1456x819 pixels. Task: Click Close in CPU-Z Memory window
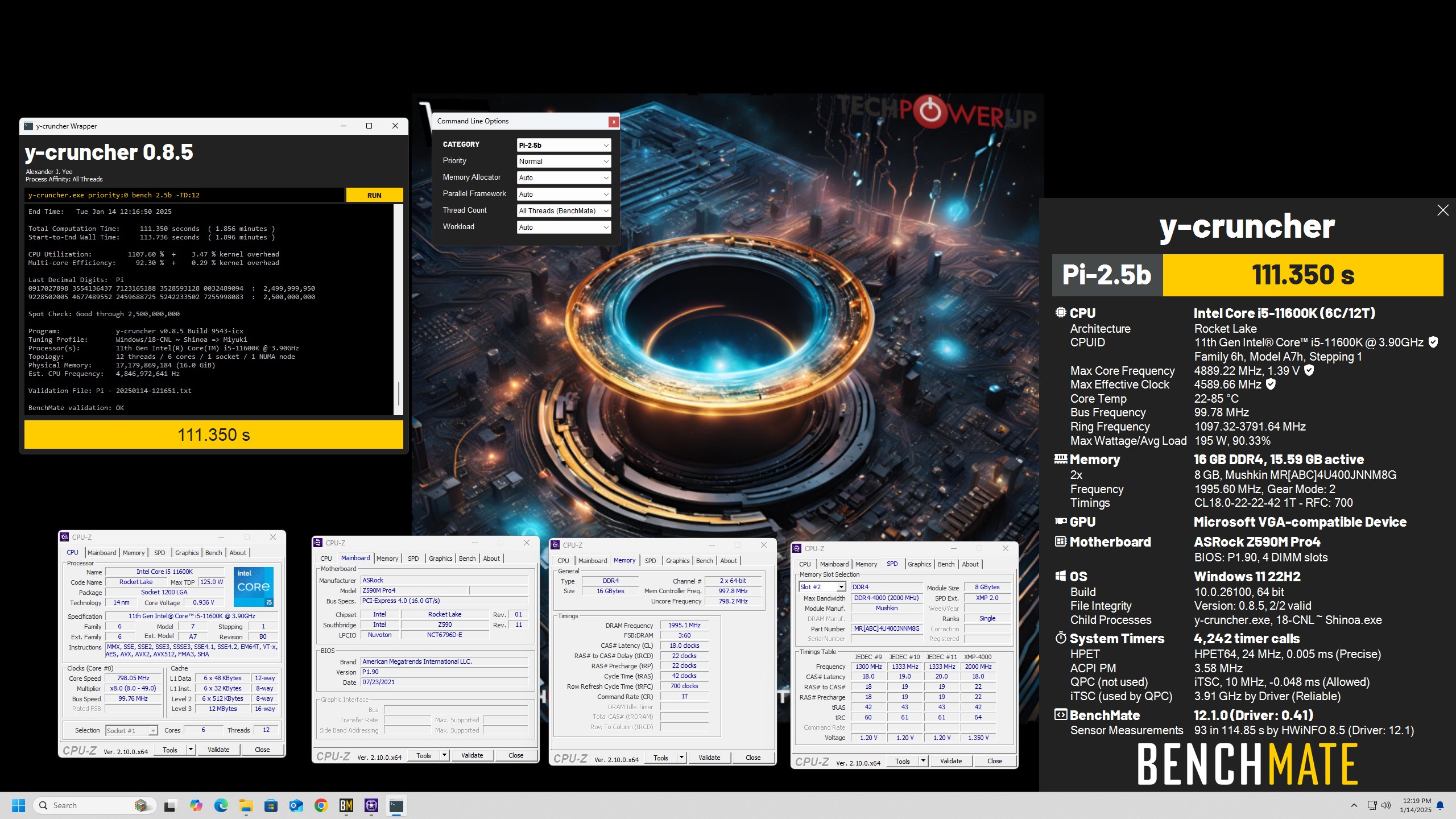coord(753,758)
